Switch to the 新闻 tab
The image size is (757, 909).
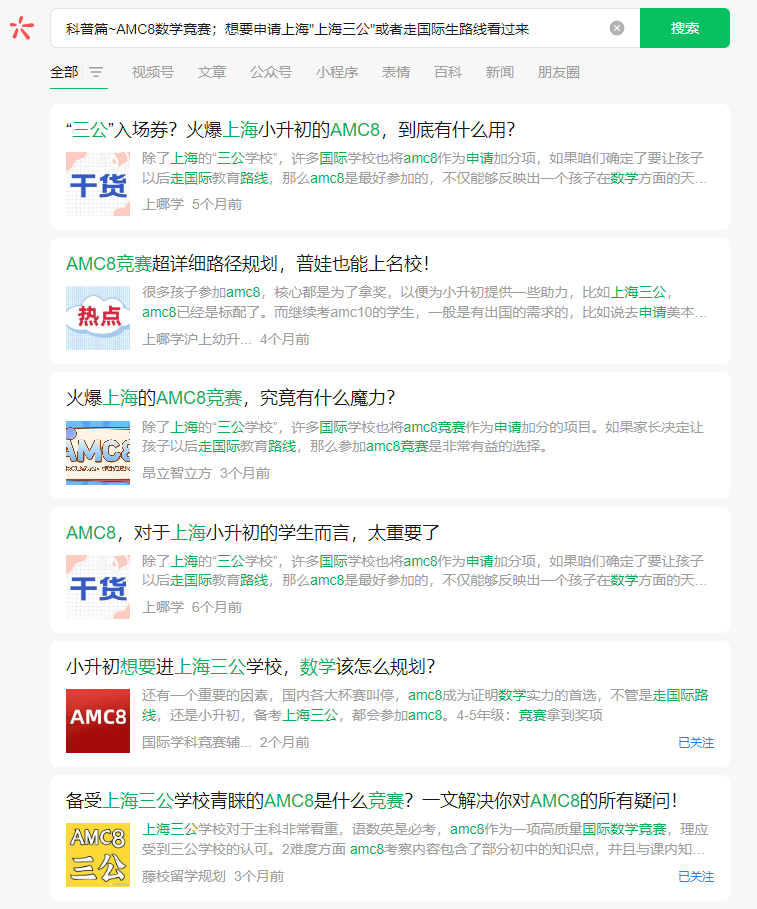(x=500, y=72)
